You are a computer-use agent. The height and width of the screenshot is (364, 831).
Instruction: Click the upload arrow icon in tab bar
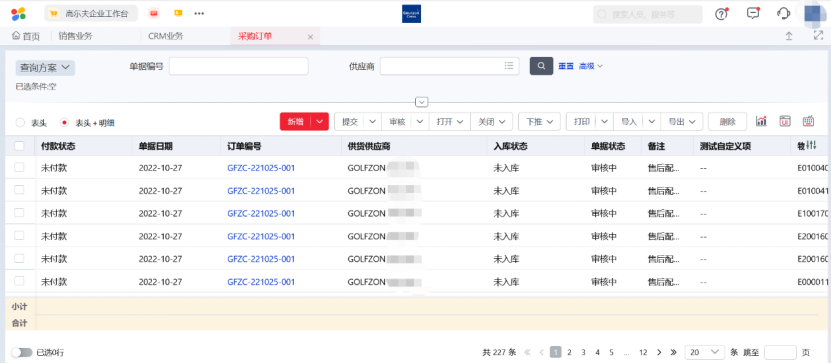click(x=789, y=36)
